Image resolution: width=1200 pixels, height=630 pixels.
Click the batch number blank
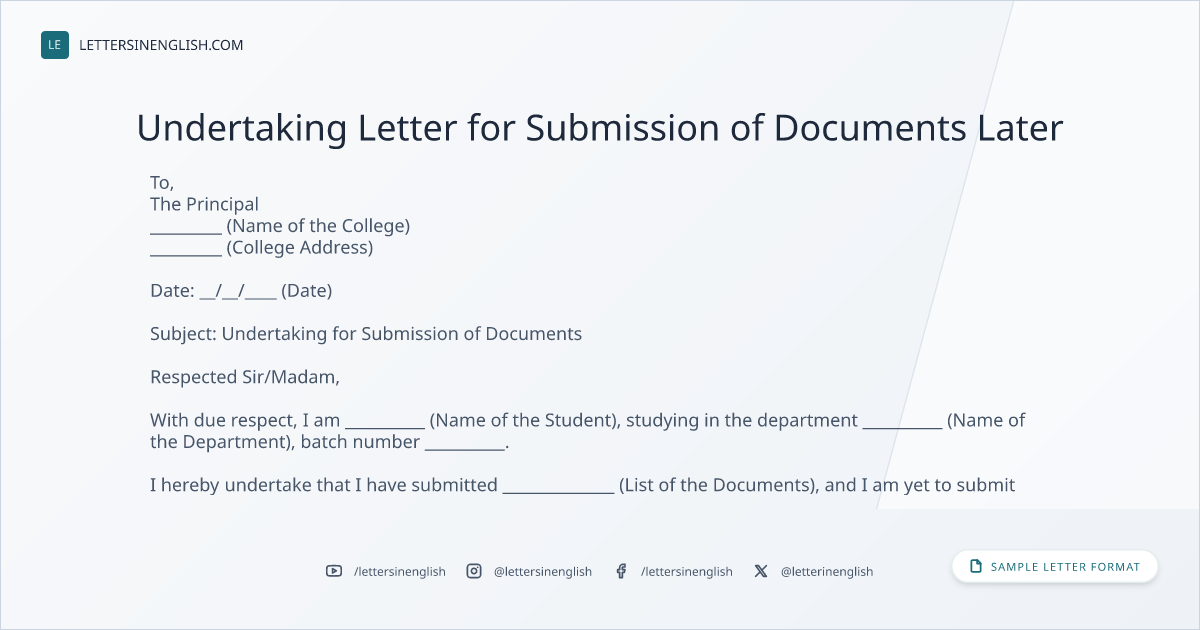[465, 445]
